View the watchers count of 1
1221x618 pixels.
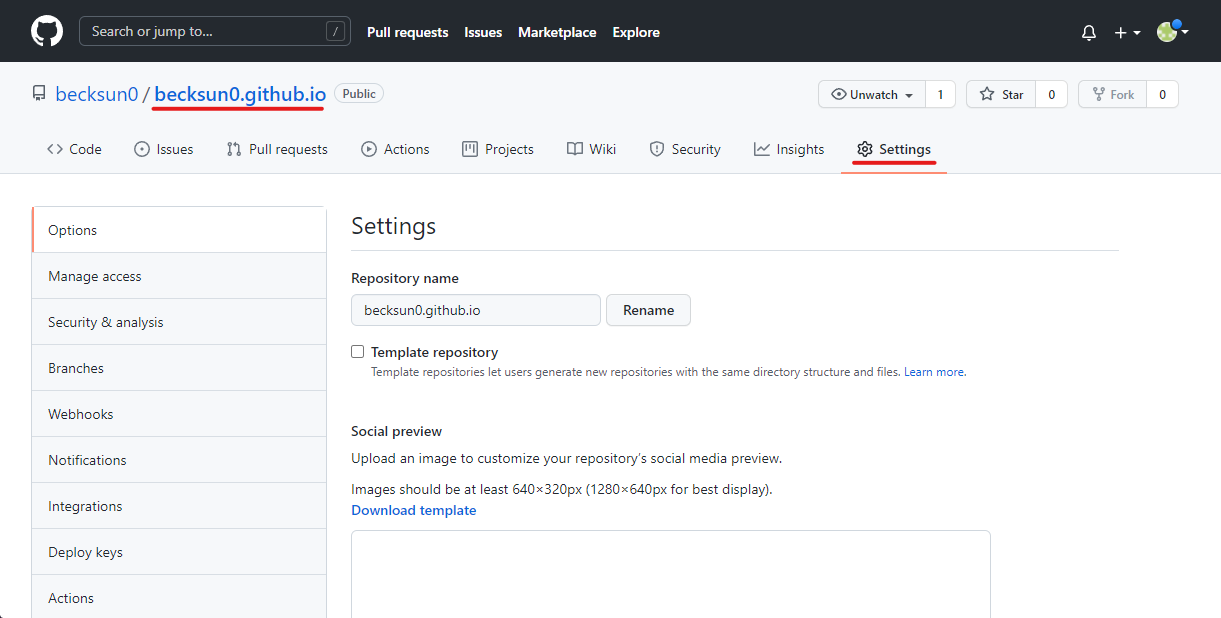[x=940, y=94]
